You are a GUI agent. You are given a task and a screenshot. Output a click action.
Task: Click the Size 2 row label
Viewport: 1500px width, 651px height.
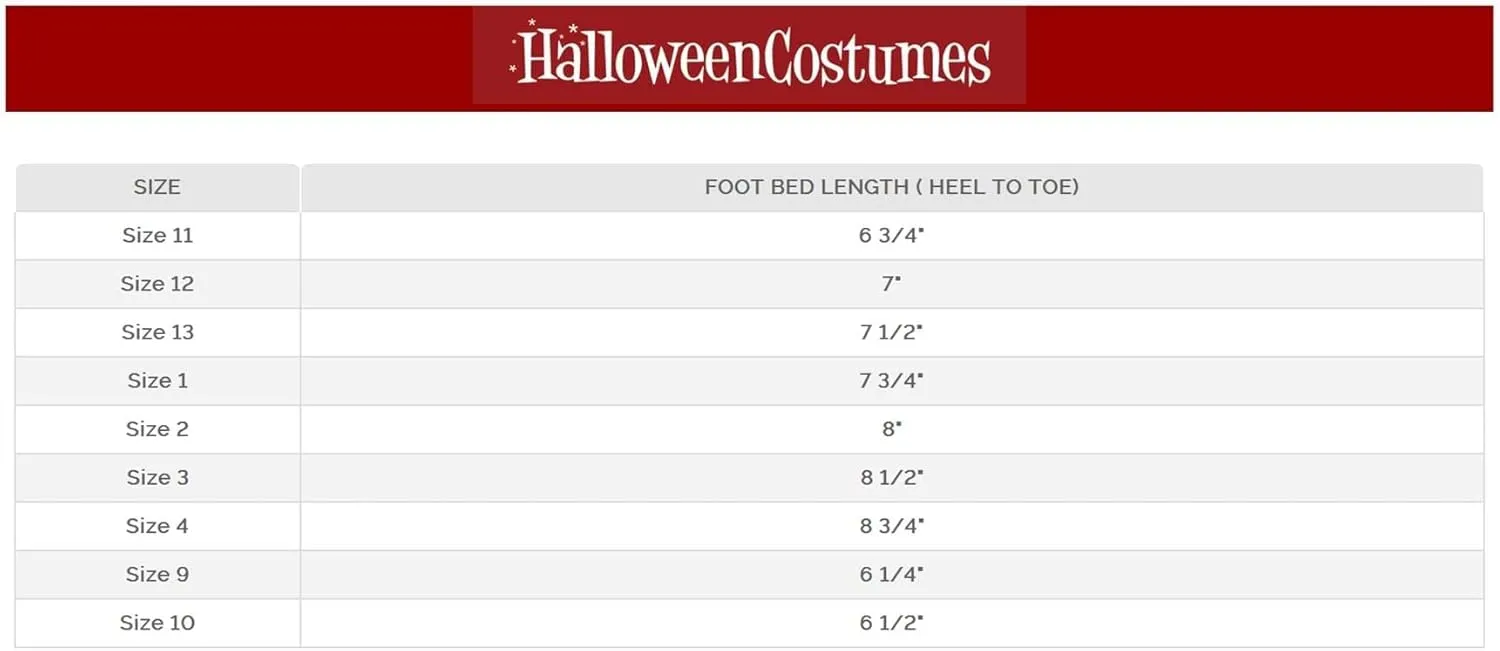[157, 429]
